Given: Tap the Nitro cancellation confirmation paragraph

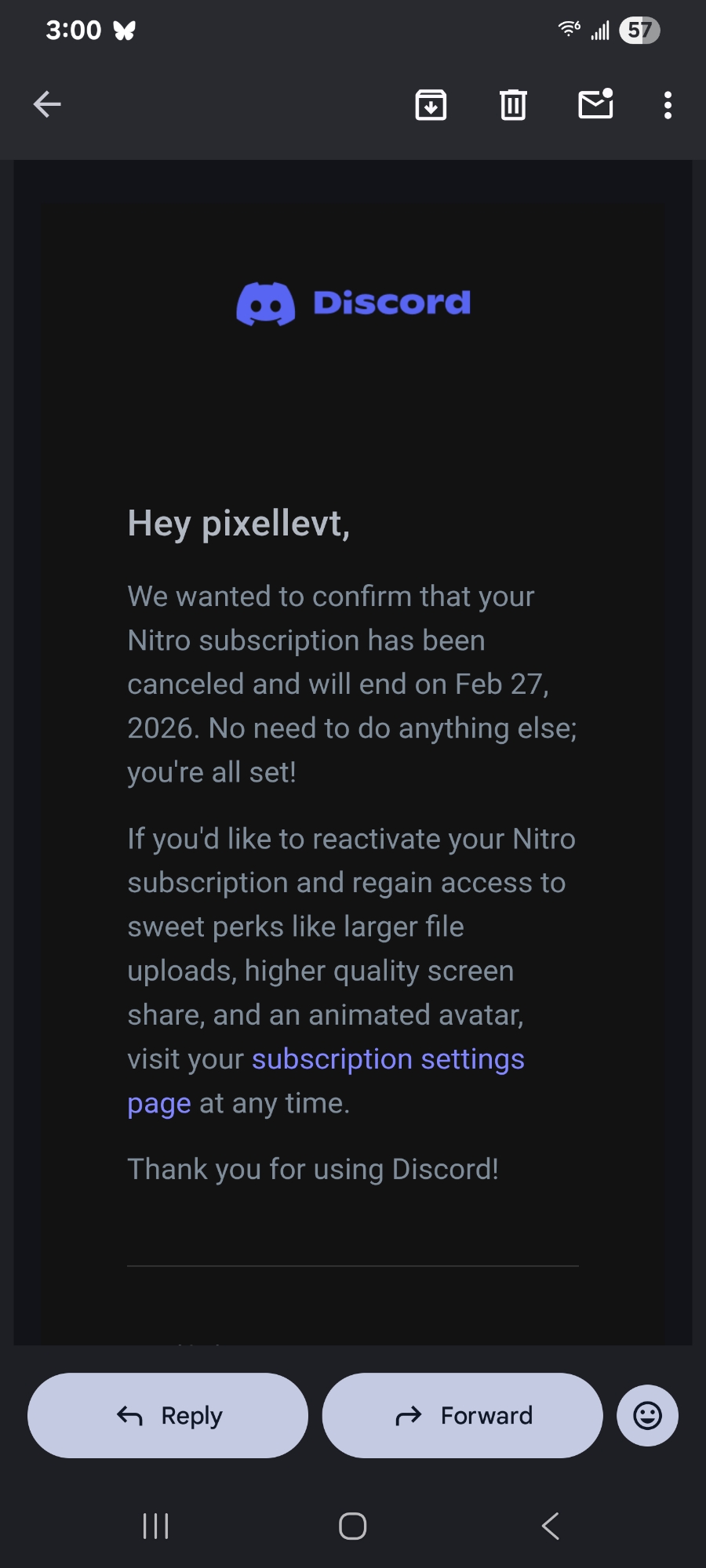Looking at the screenshot, I should pyautogui.click(x=351, y=684).
